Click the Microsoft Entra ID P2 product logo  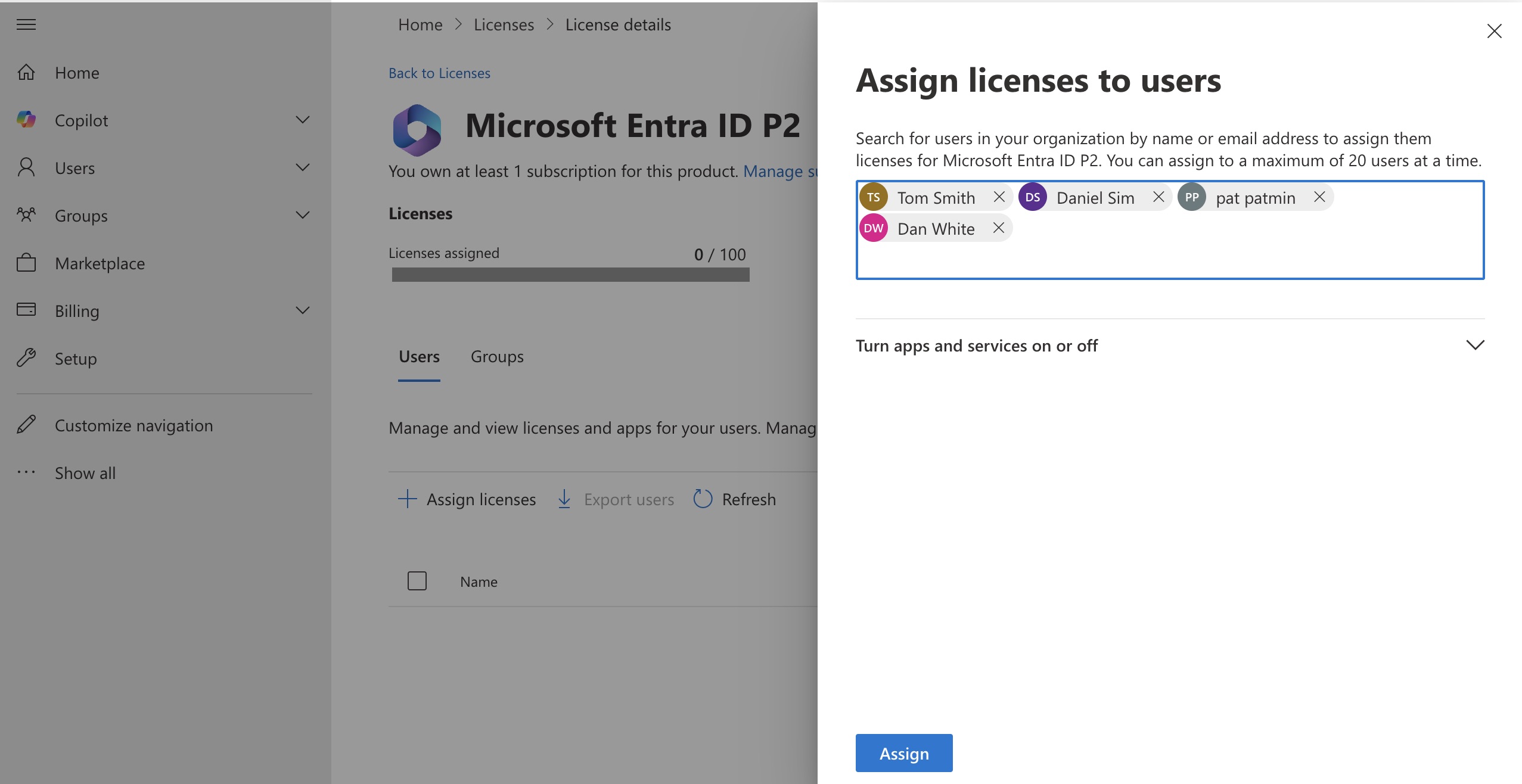(417, 130)
